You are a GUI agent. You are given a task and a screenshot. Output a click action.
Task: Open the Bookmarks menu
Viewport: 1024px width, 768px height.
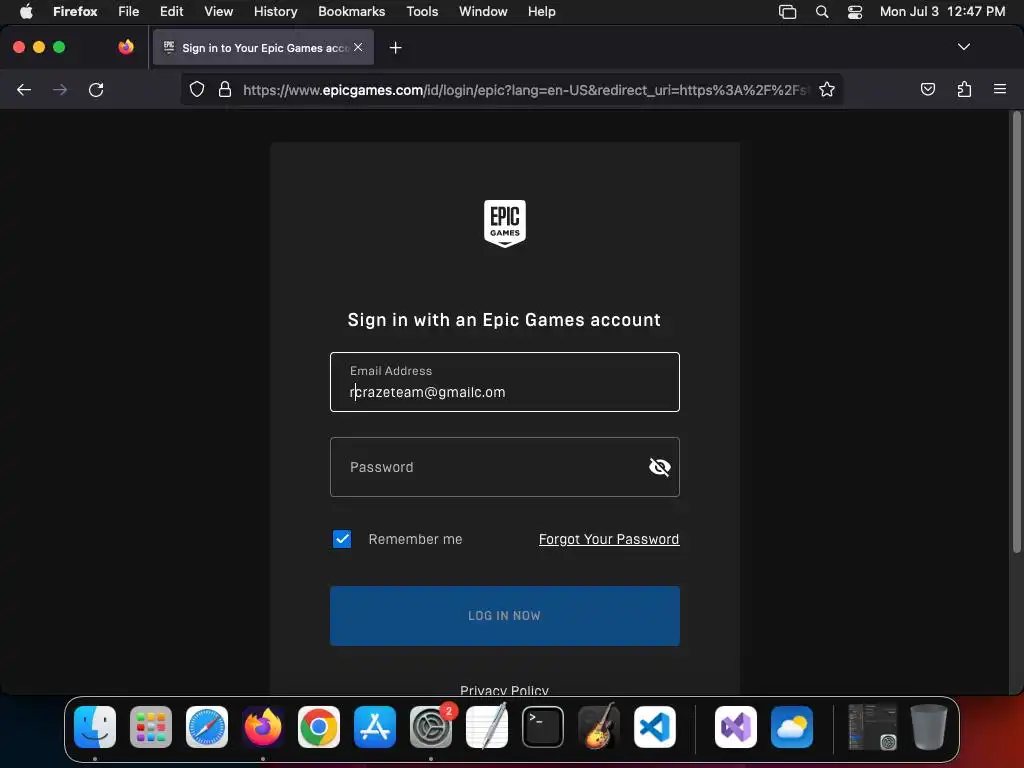[x=351, y=11]
